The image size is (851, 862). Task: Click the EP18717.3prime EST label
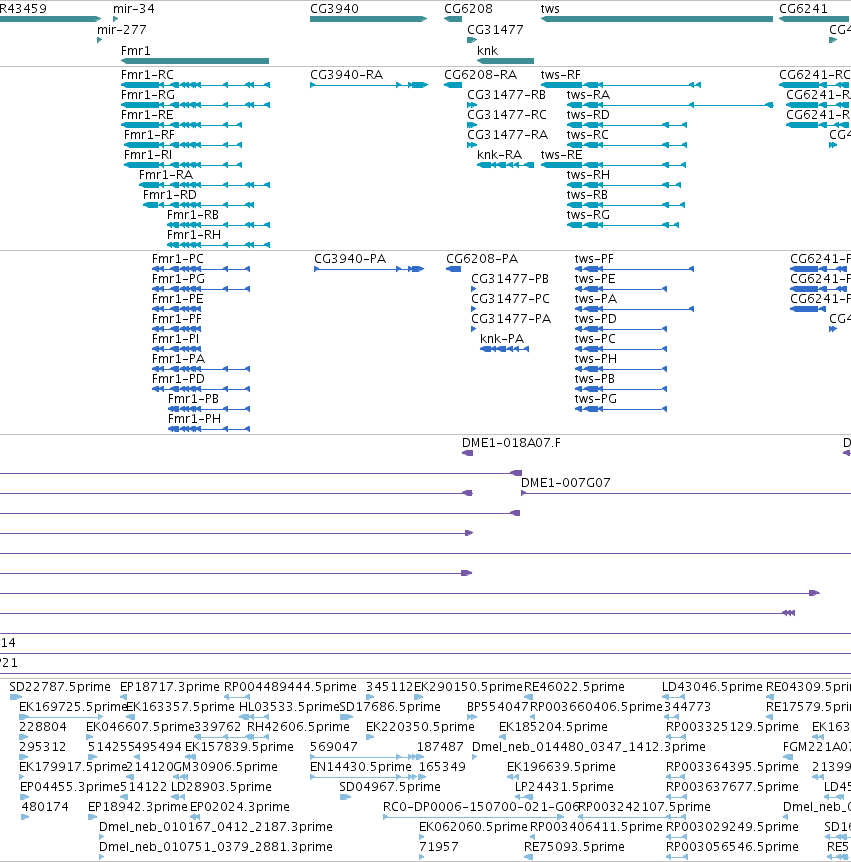click(170, 687)
